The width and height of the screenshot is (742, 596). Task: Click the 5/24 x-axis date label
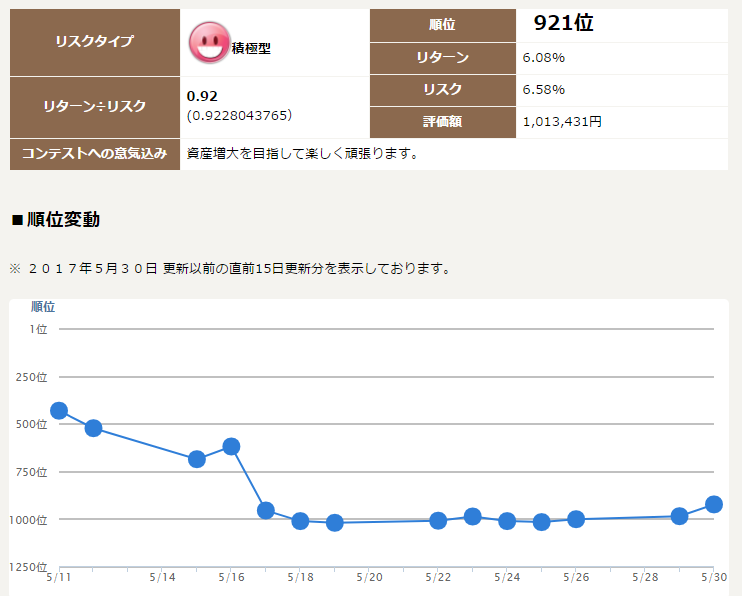[507, 577]
